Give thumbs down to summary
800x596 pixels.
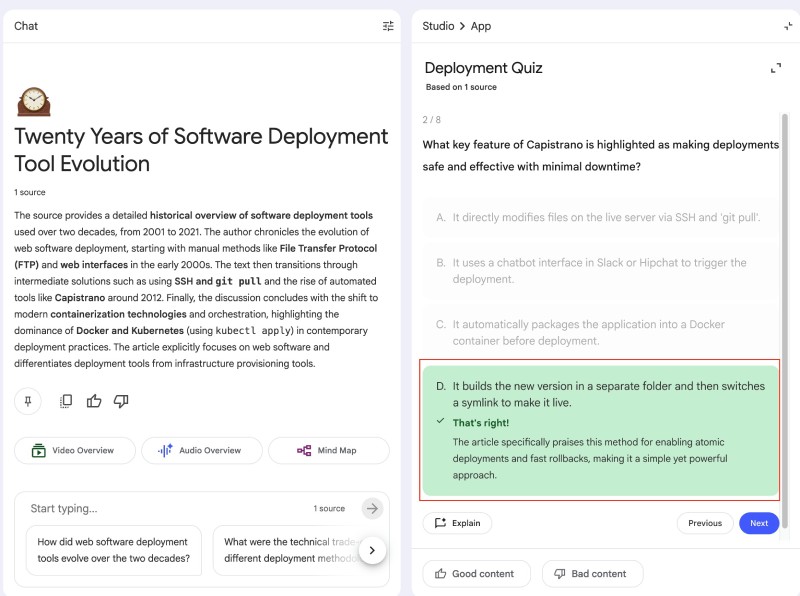[x=121, y=401]
